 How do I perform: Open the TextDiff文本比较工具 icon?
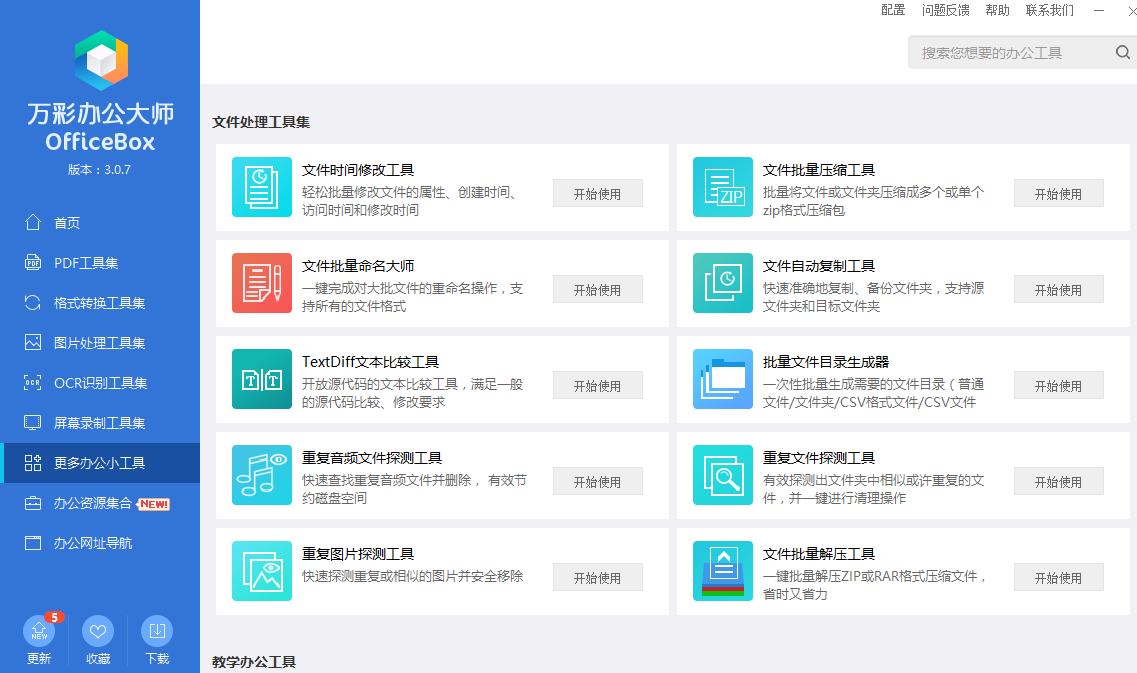[x=262, y=379]
